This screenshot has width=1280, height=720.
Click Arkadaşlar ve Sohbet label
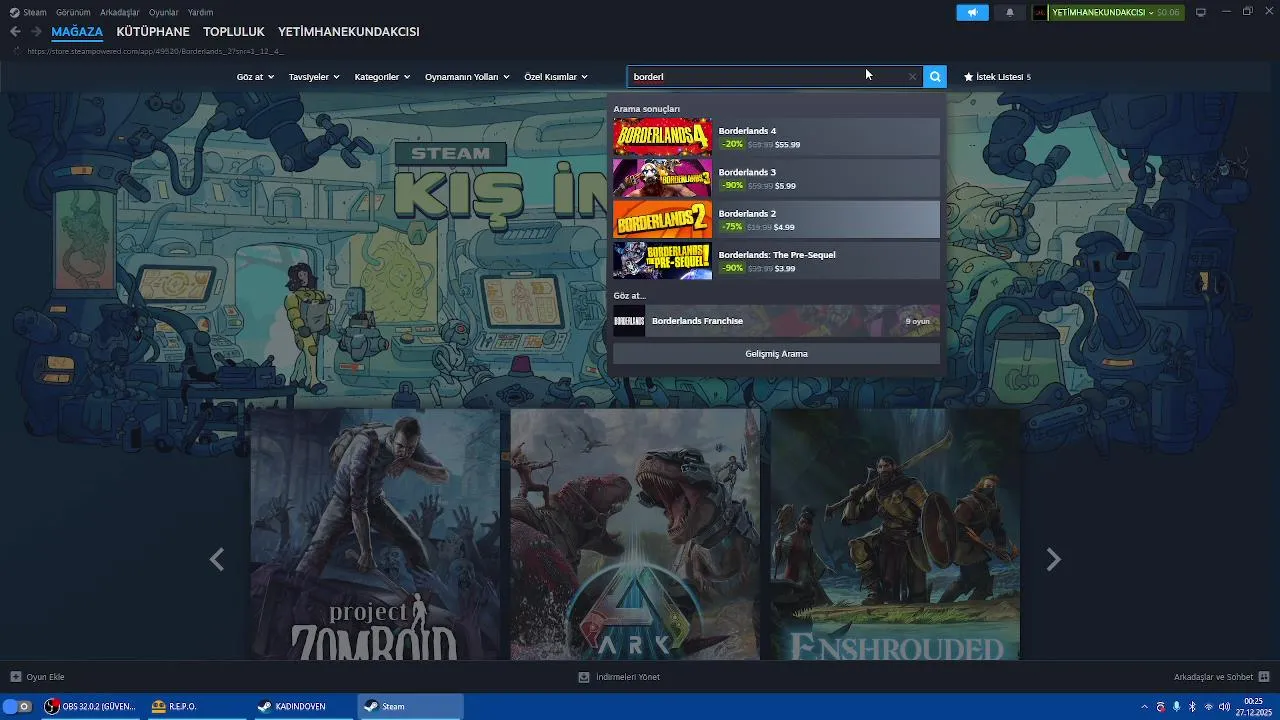click(x=1213, y=677)
